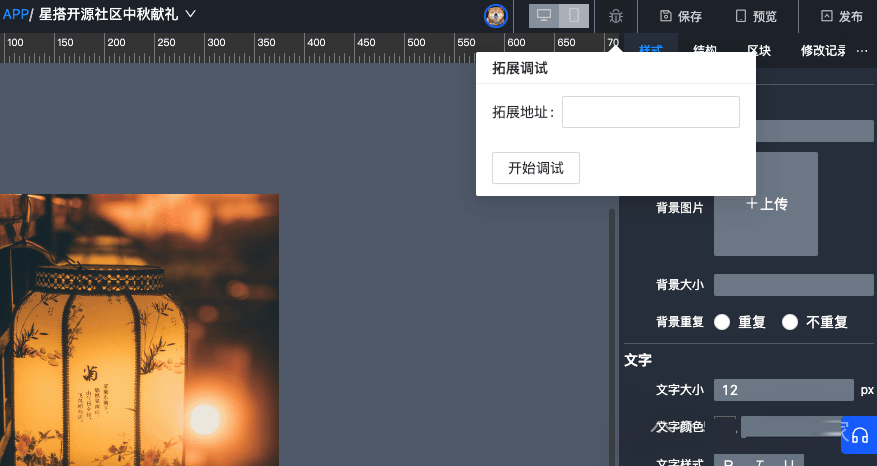Open 预览 preview
The height and width of the screenshot is (466, 877).
[755, 16]
